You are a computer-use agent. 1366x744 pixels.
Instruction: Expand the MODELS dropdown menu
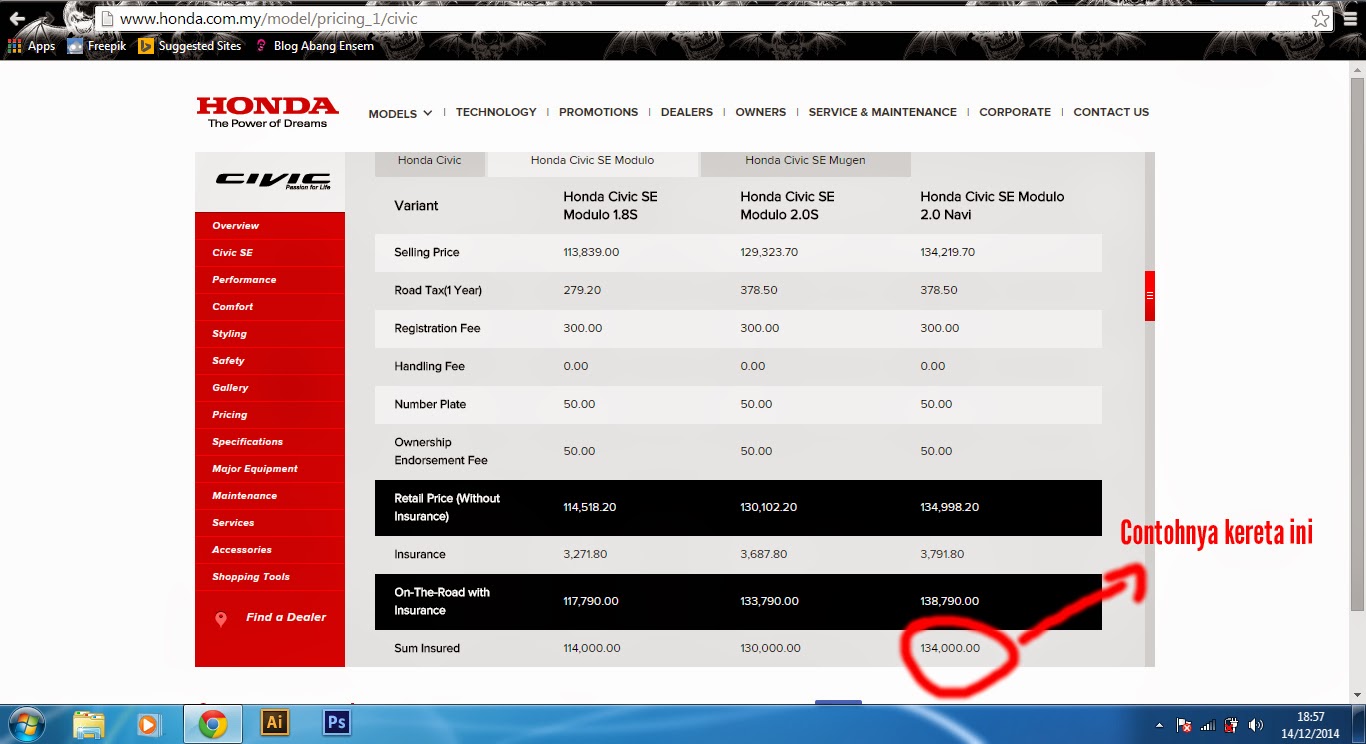(400, 113)
